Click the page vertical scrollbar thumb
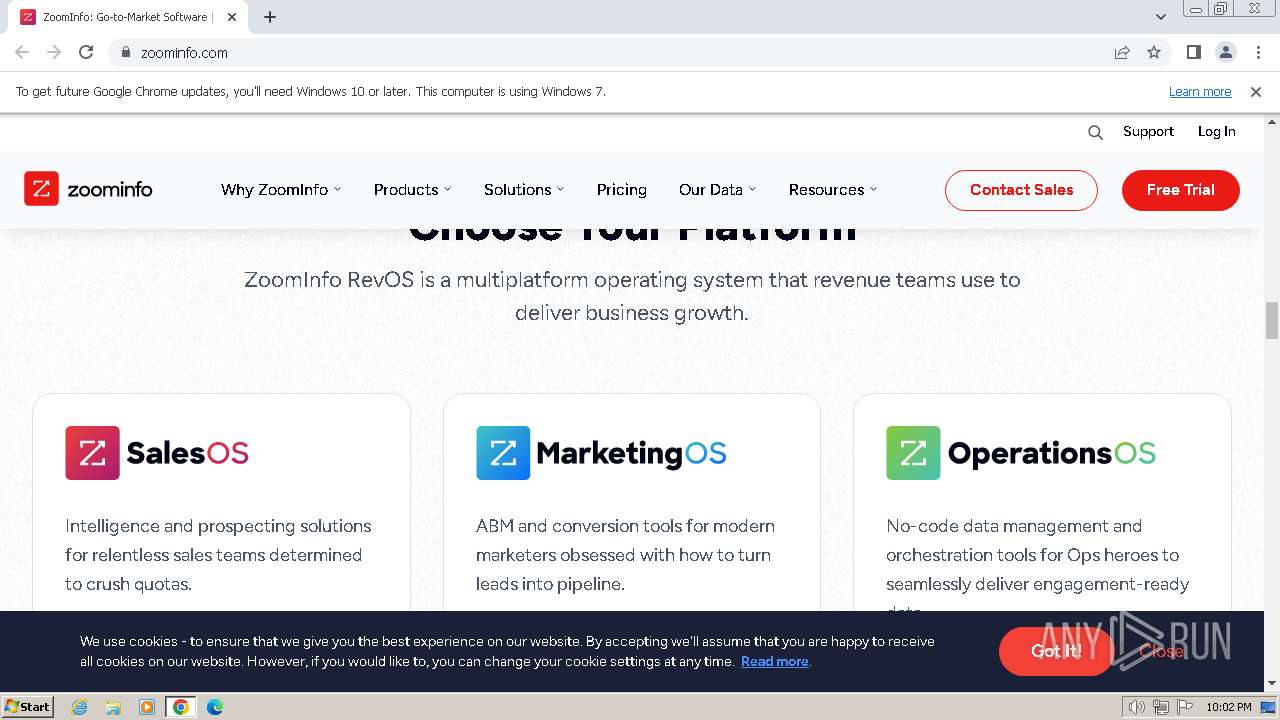 (x=1272, y=321)
